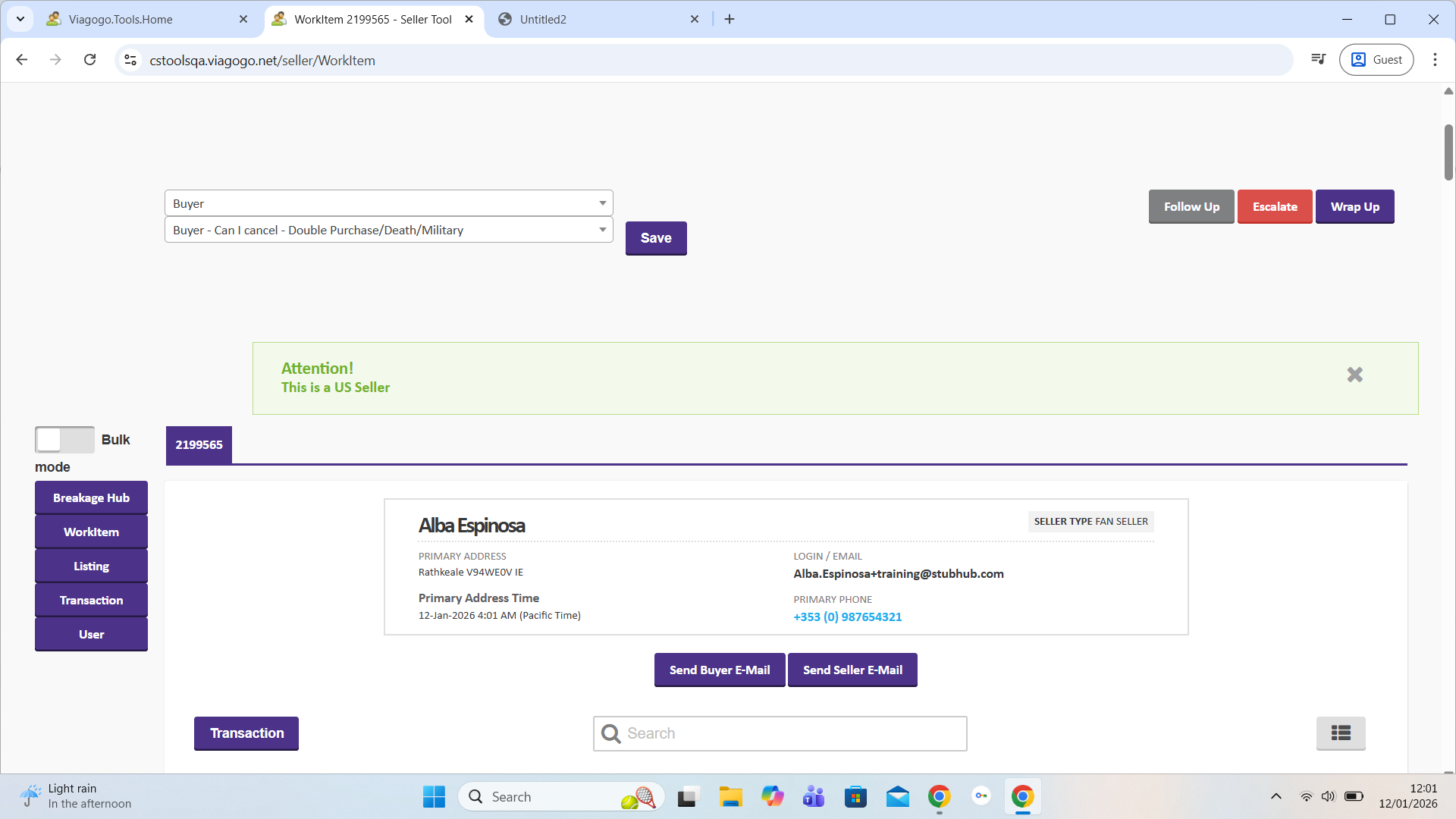Show hidden system tray icons
The width and height of the screenshot is (1456, 819).
pos(1276,796)
